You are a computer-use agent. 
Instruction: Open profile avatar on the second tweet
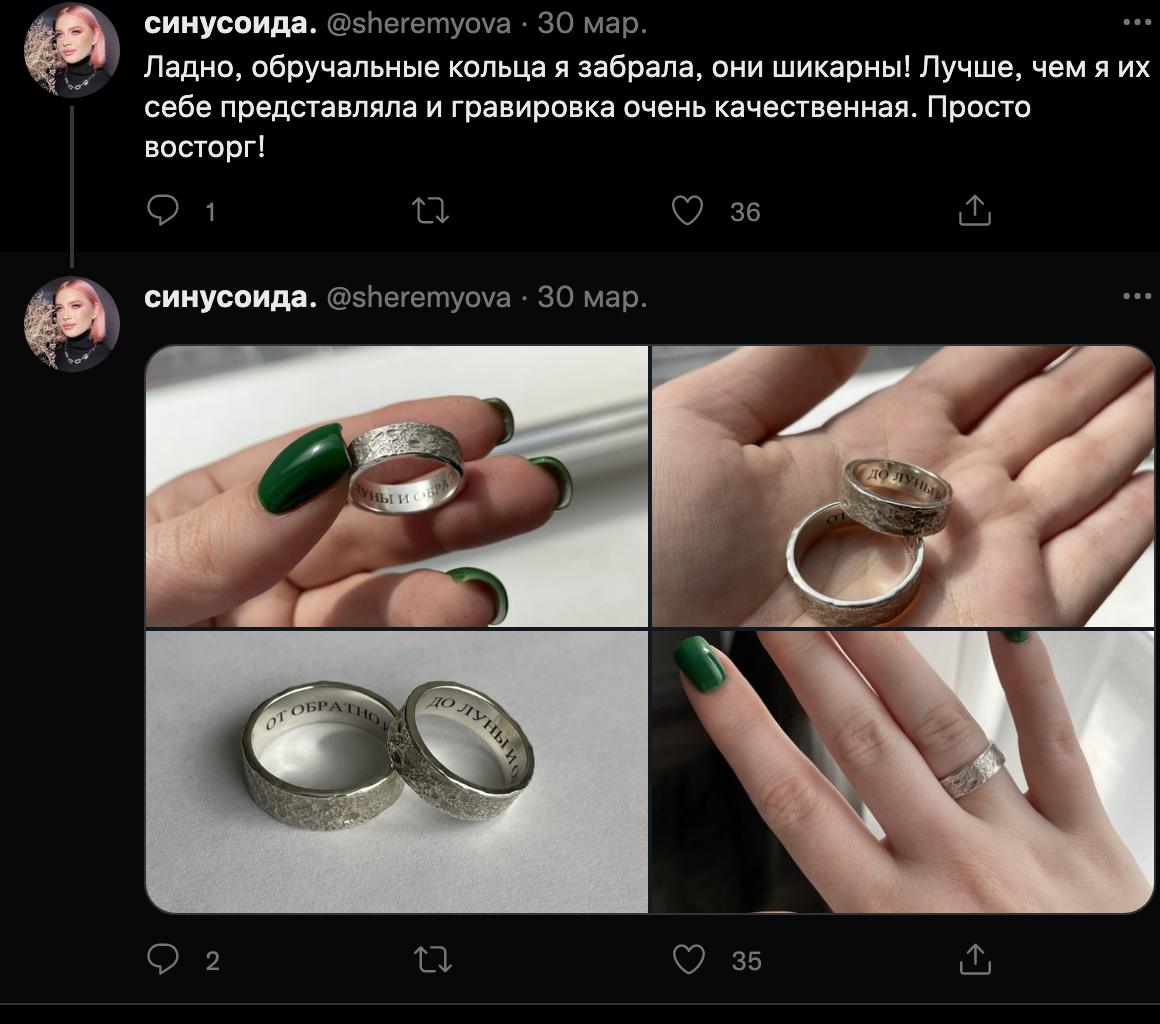pyautogui.click(x=72, y=325)
